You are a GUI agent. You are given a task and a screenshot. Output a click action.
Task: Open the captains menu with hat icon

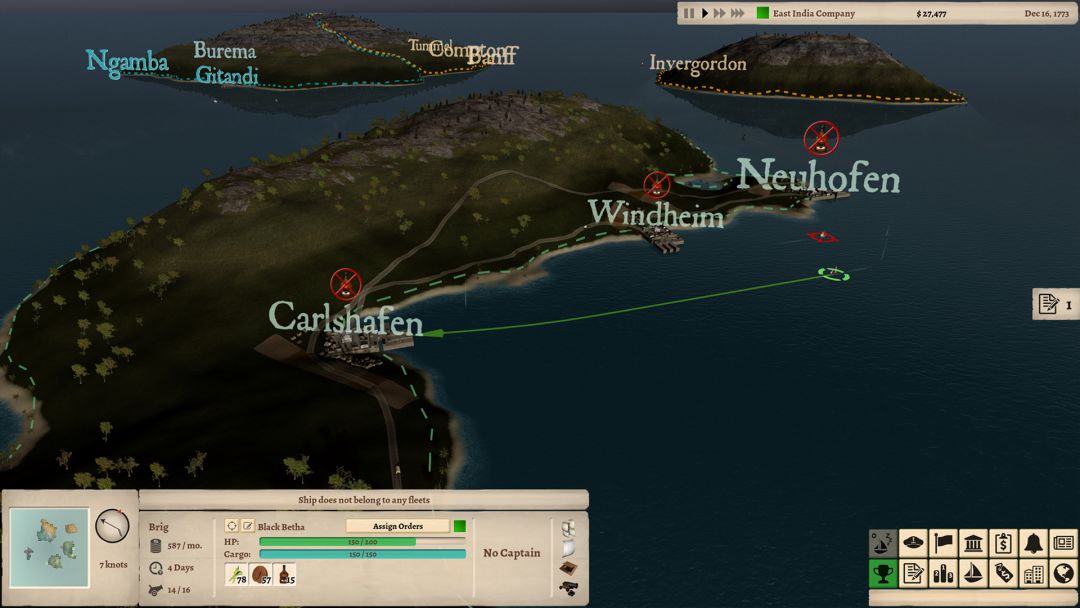pyautogui.click(x=913, y=543)
